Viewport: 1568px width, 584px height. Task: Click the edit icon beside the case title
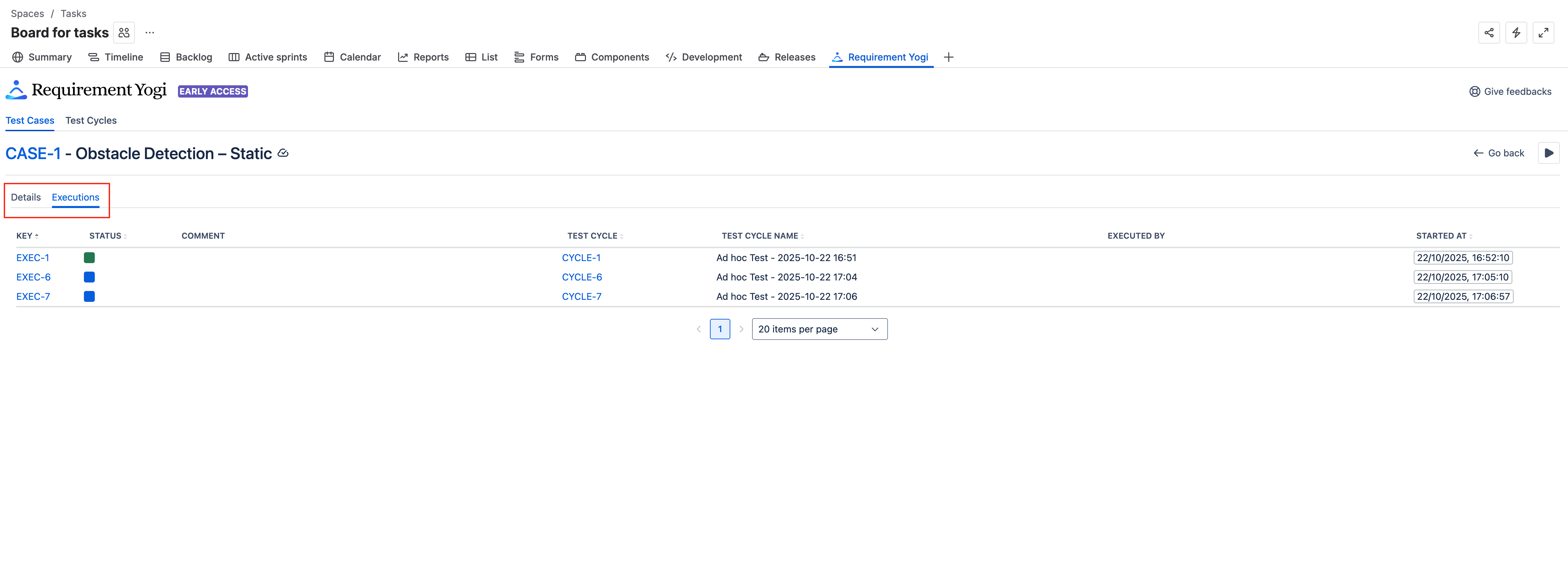click(282, 153)
